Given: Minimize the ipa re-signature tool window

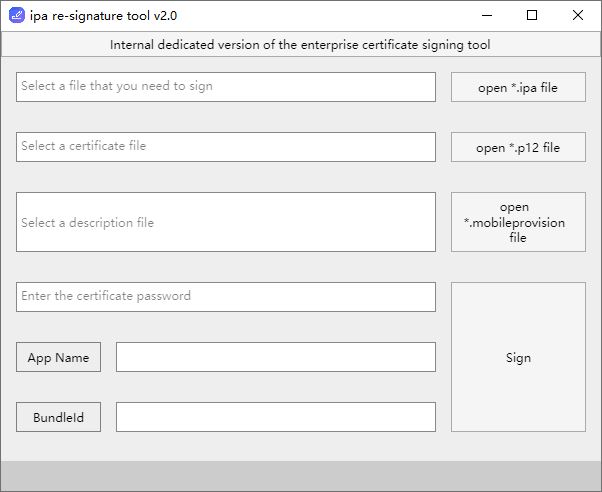Looking at the screenshot, I should (x=487, y=15).
